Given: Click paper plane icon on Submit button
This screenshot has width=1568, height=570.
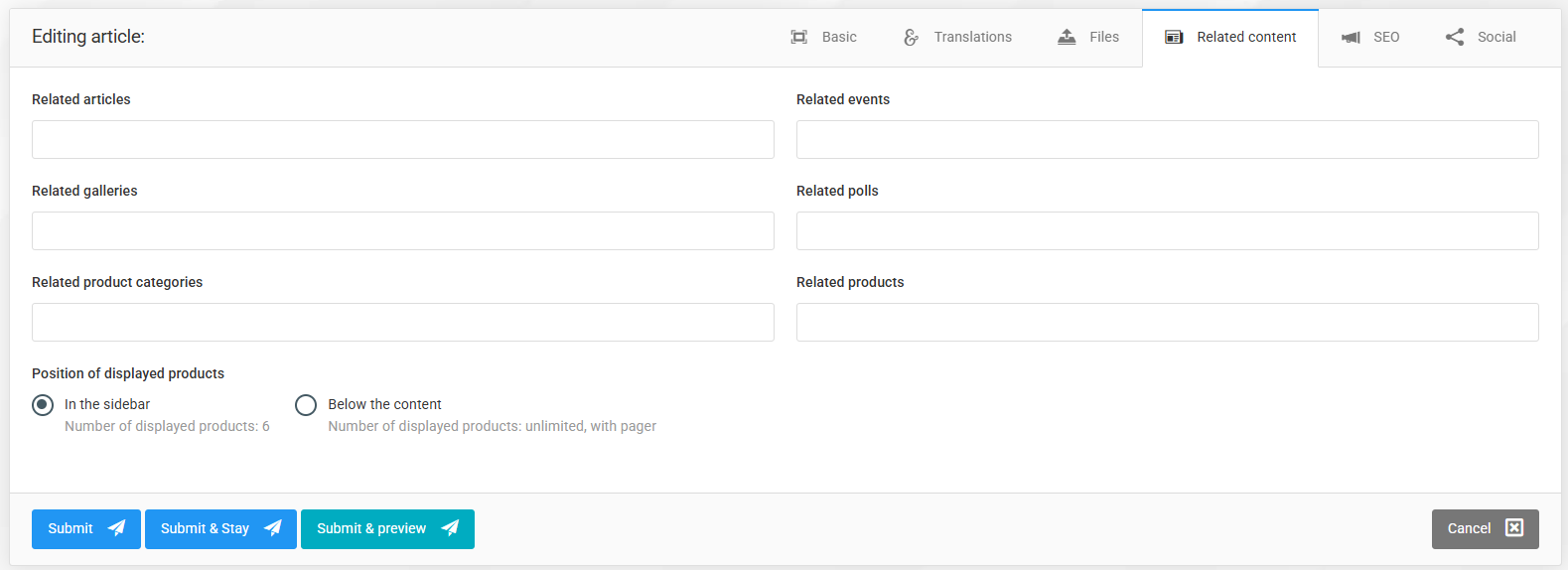Looking at the screenshot, I should tap(117, 528).
